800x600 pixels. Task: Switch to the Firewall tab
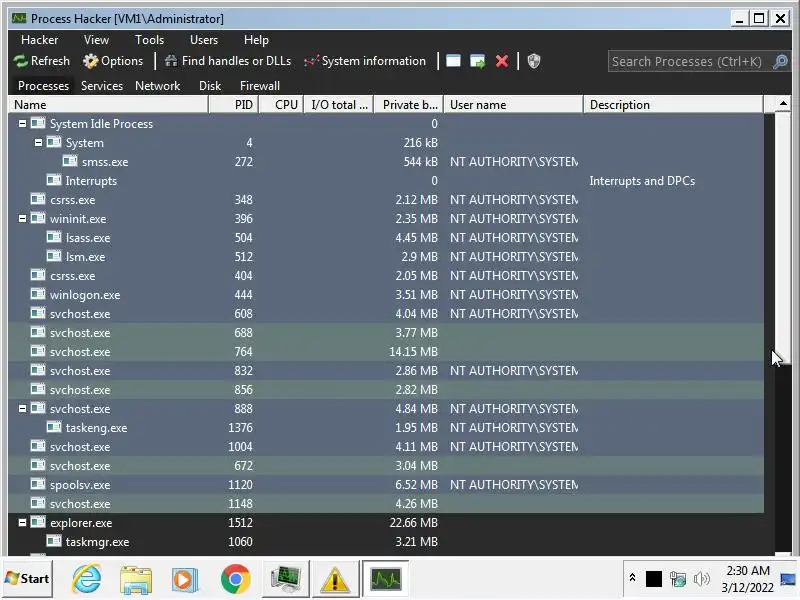(260, 86)
